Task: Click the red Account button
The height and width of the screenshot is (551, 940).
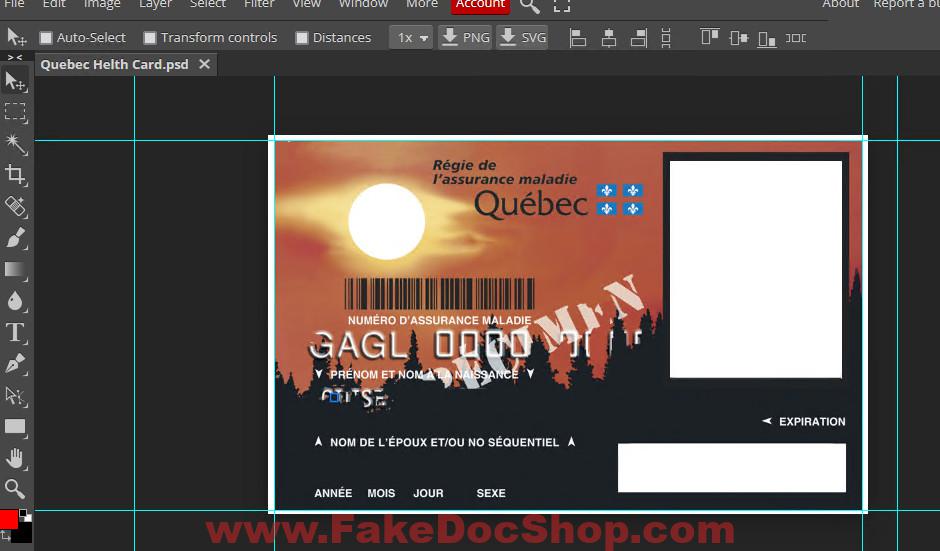Action: click(481, 5)
